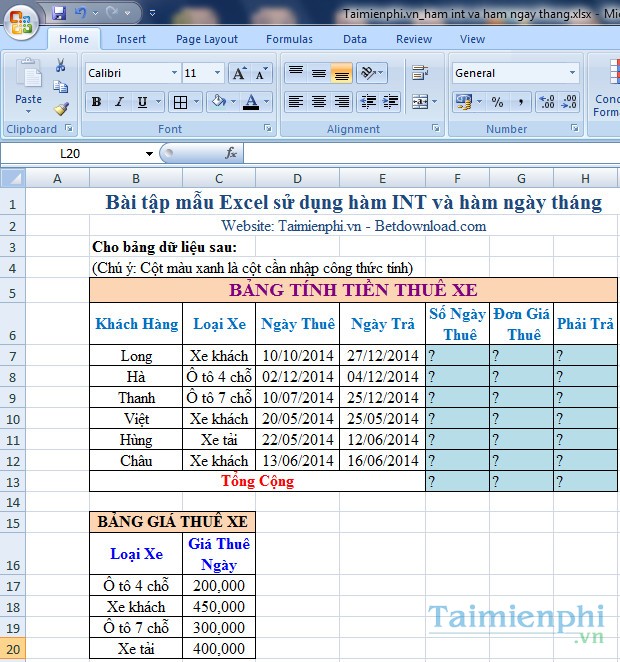Toggle italic formatting
Screen dimensions: 620x662
[x=119, y=102]
